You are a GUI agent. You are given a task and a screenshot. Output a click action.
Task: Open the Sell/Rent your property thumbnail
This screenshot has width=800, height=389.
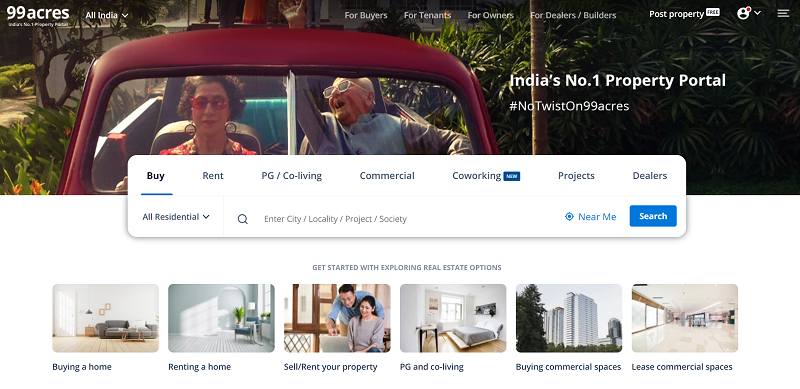(x=337, y=318)
